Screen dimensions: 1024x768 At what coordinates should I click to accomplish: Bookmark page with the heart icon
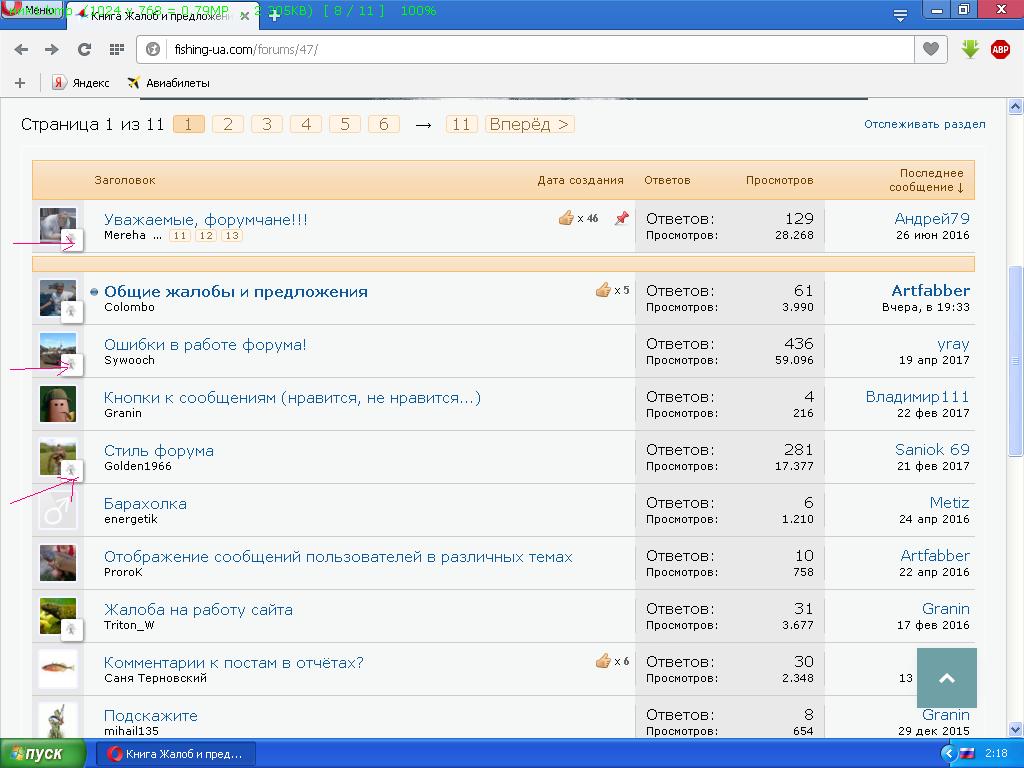pyautogui.click(x=931, y=49)
